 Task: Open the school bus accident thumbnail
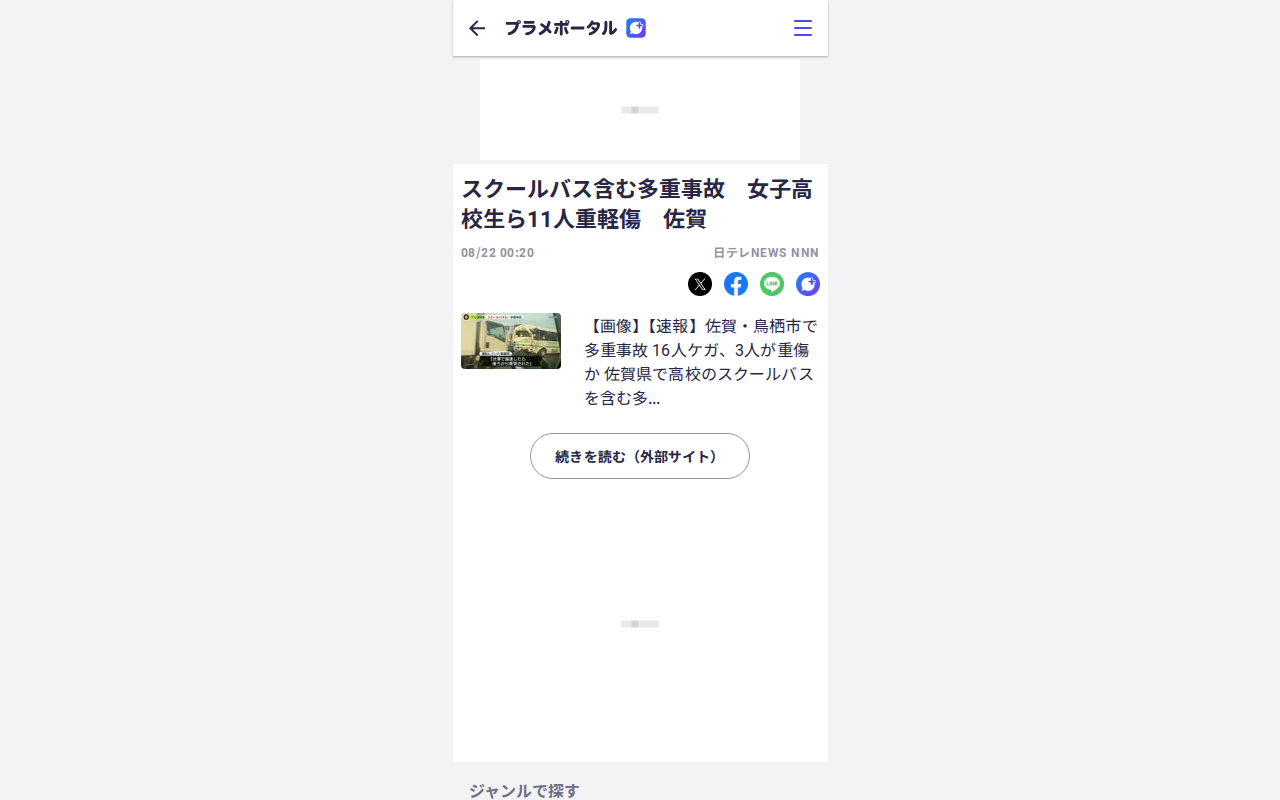(x=511, y=341)
